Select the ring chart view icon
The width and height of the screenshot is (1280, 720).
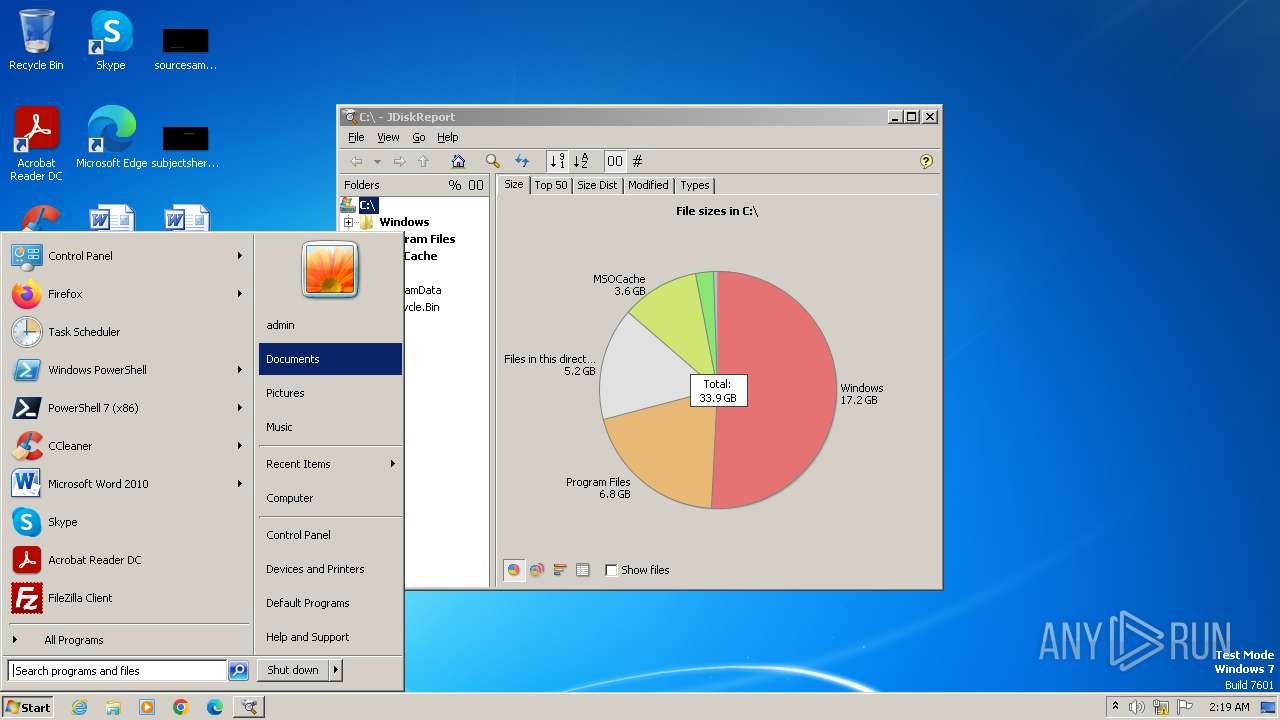(537, 570)
